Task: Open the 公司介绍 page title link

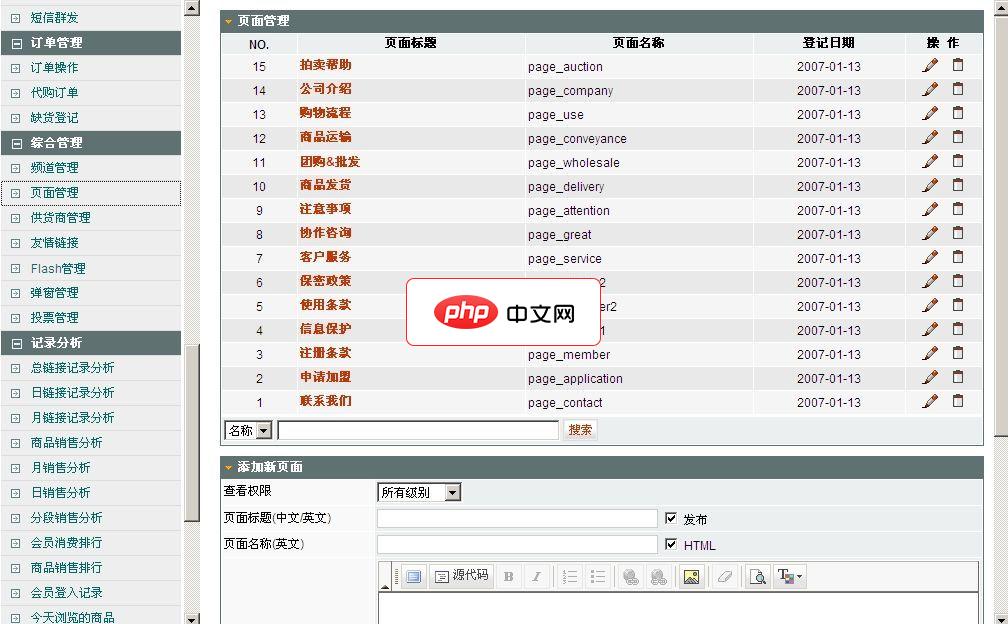Action: [x=325, y=90]
